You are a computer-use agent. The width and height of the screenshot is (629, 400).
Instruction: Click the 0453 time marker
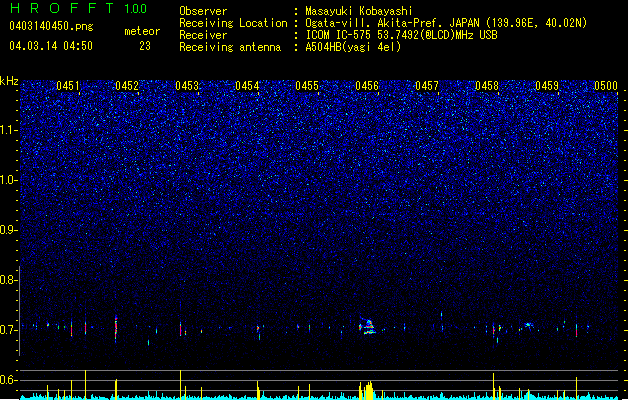(187, 86)
